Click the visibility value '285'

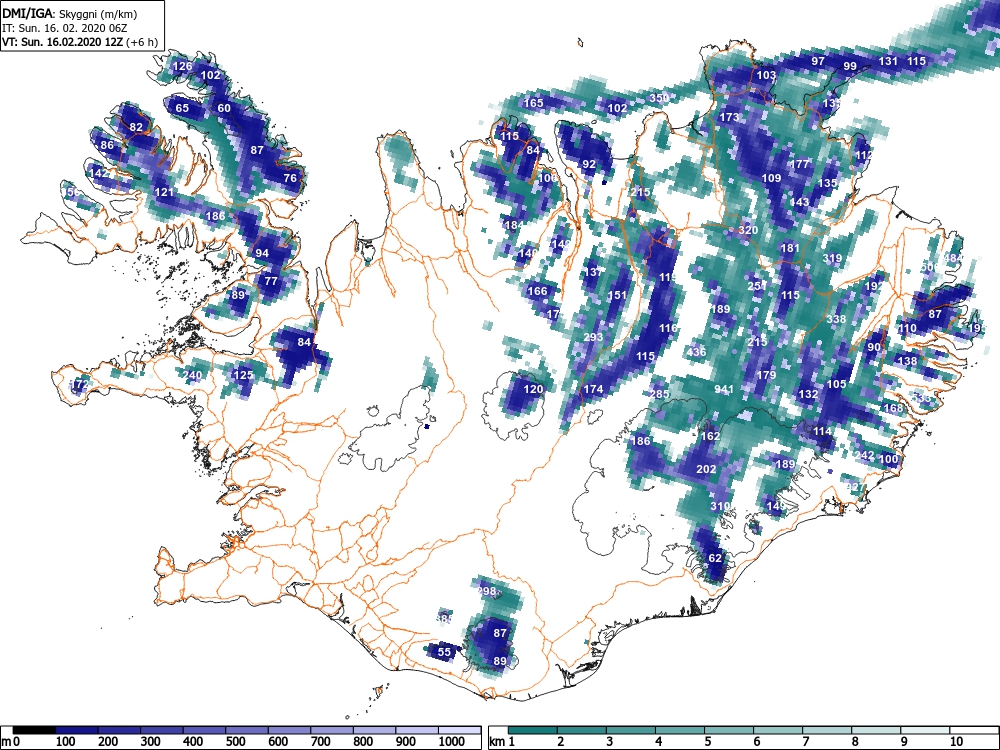[659, 394]
